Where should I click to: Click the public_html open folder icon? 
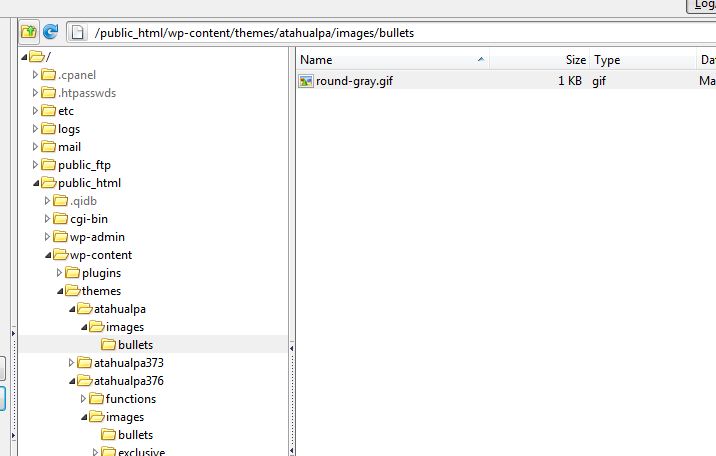pyautogui.click(x=48, y=183)
